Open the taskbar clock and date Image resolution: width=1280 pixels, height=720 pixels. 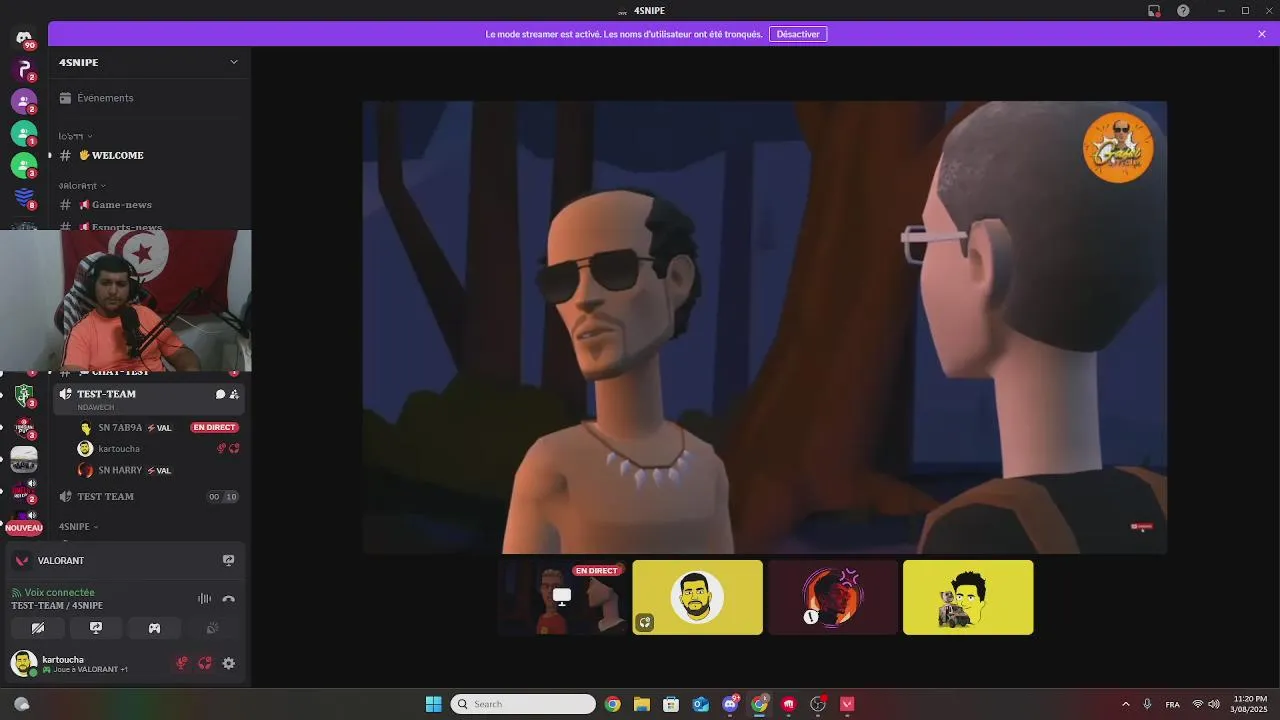point(1250,704)
